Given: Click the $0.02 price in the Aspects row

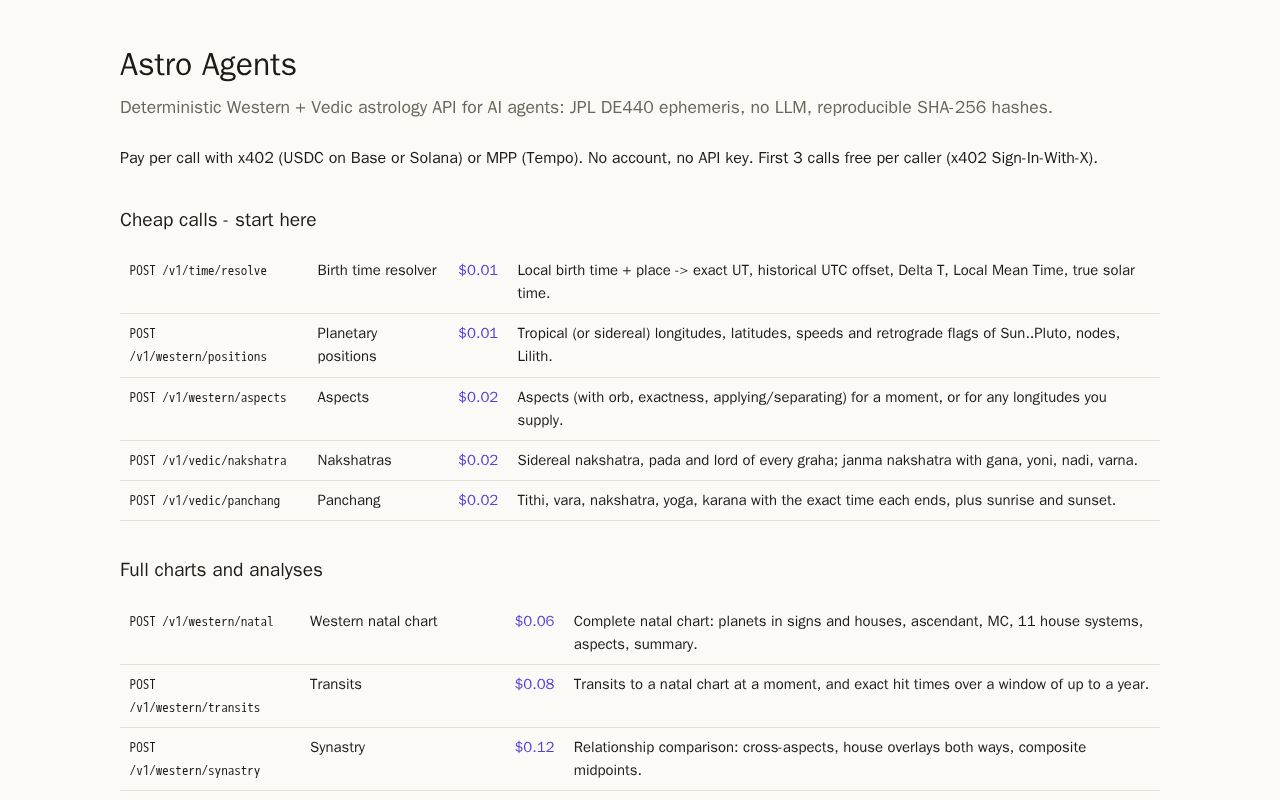Looking at the screenshot, I should (478, 398).
